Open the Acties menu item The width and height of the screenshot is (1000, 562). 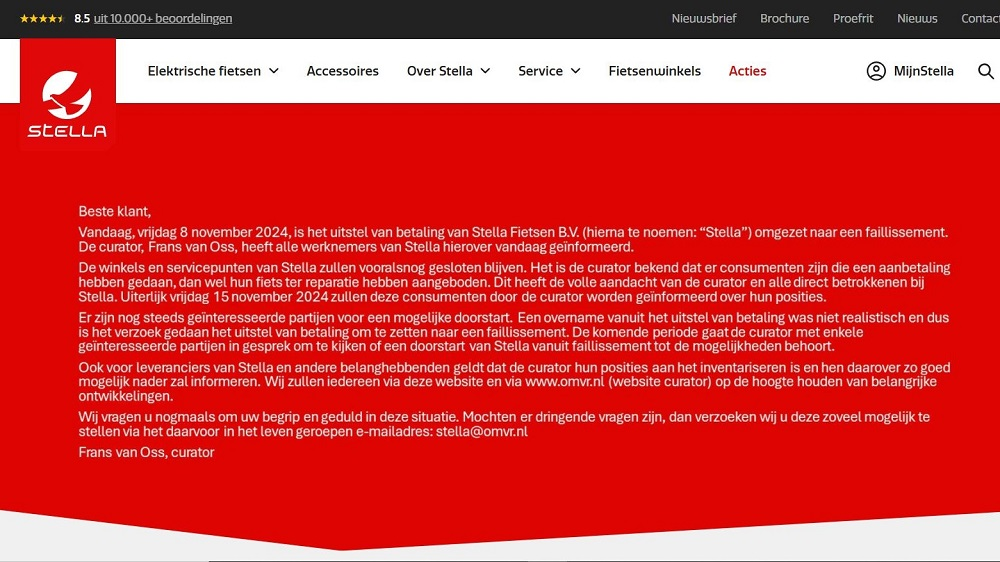point(747,71)
